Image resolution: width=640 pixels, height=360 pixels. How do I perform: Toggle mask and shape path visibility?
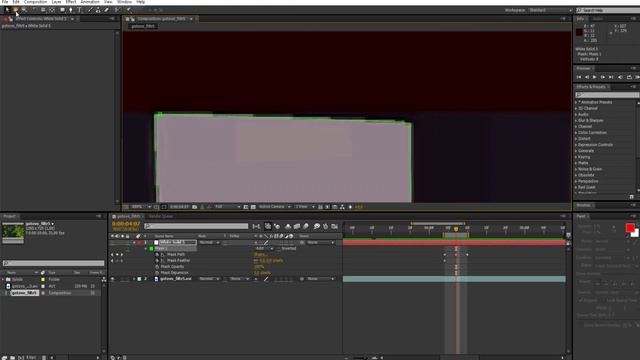[x=164, y=207]
